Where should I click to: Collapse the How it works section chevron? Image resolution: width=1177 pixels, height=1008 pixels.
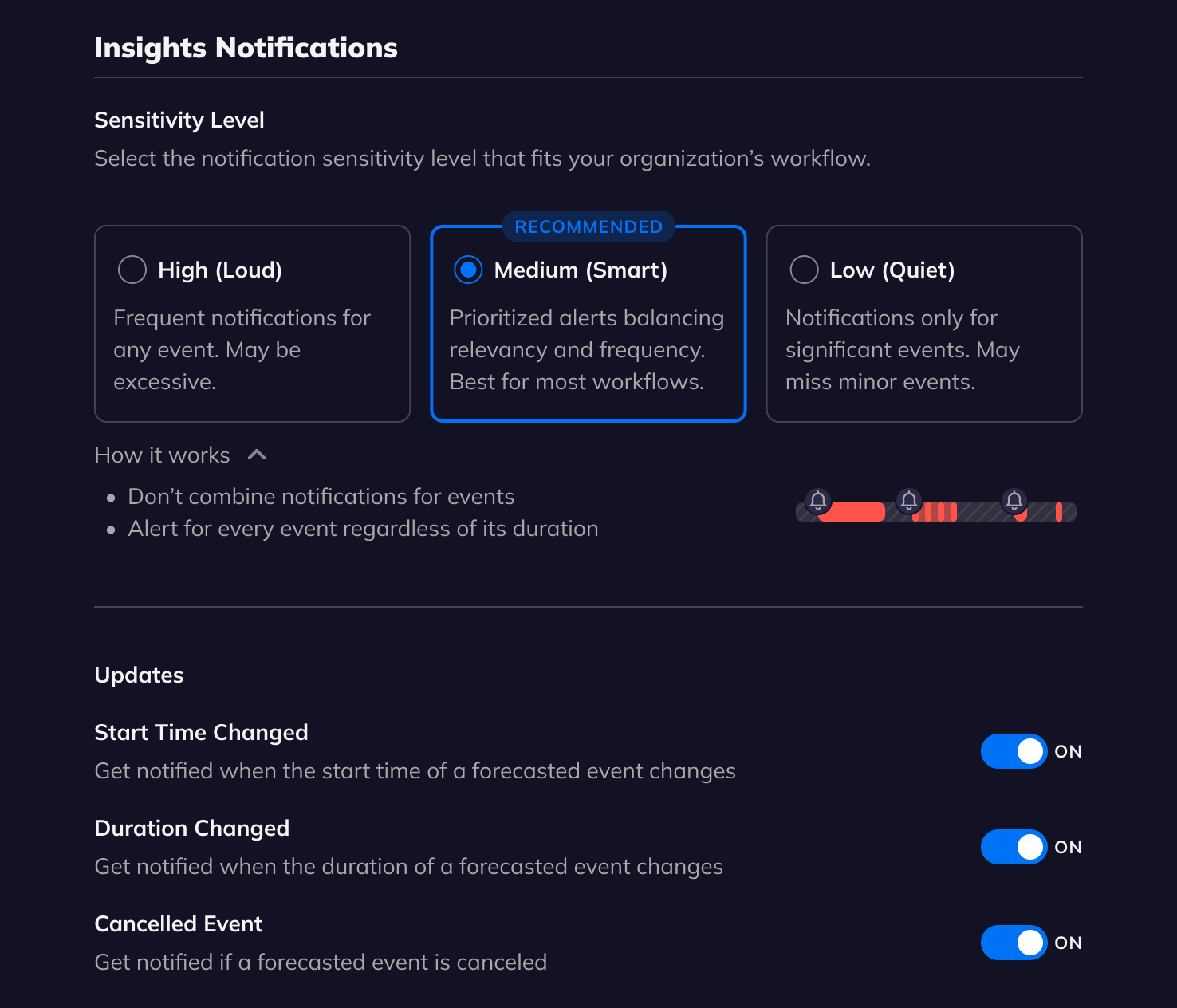[257, 455]
